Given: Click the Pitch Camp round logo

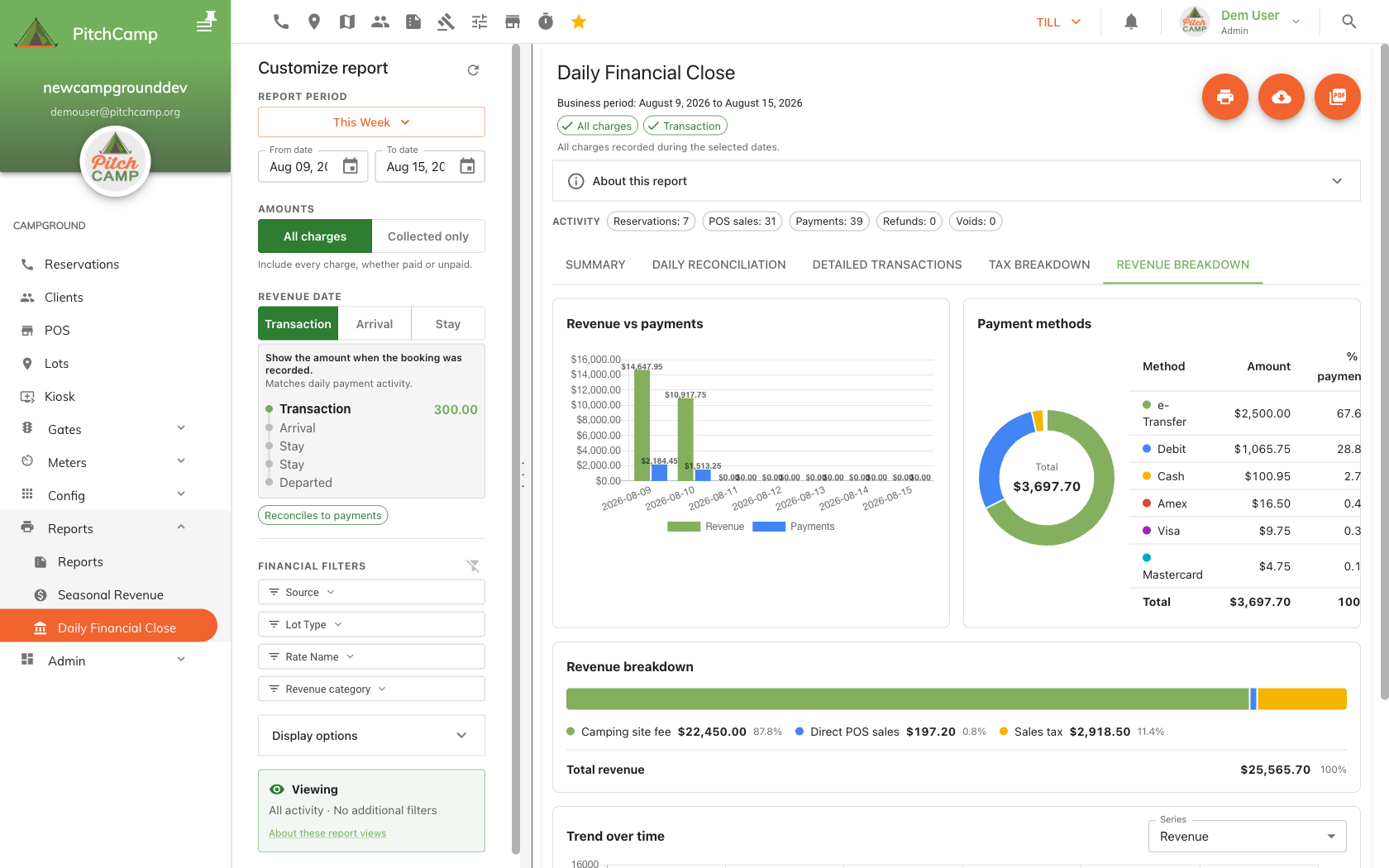Looking at the screenshot, I should [x=115, y=161].
